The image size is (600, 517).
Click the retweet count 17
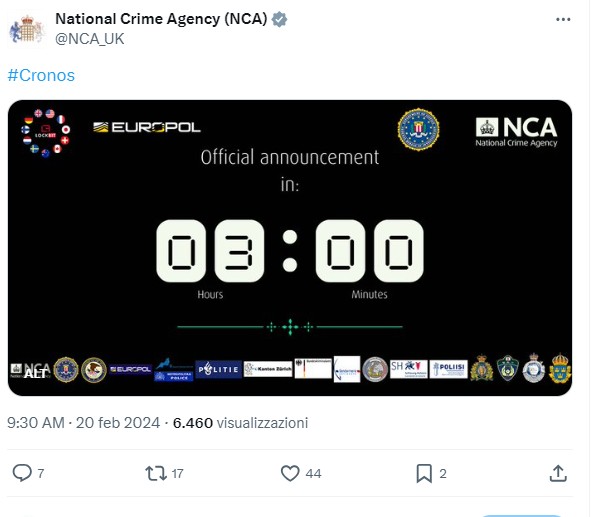point(177,473)
